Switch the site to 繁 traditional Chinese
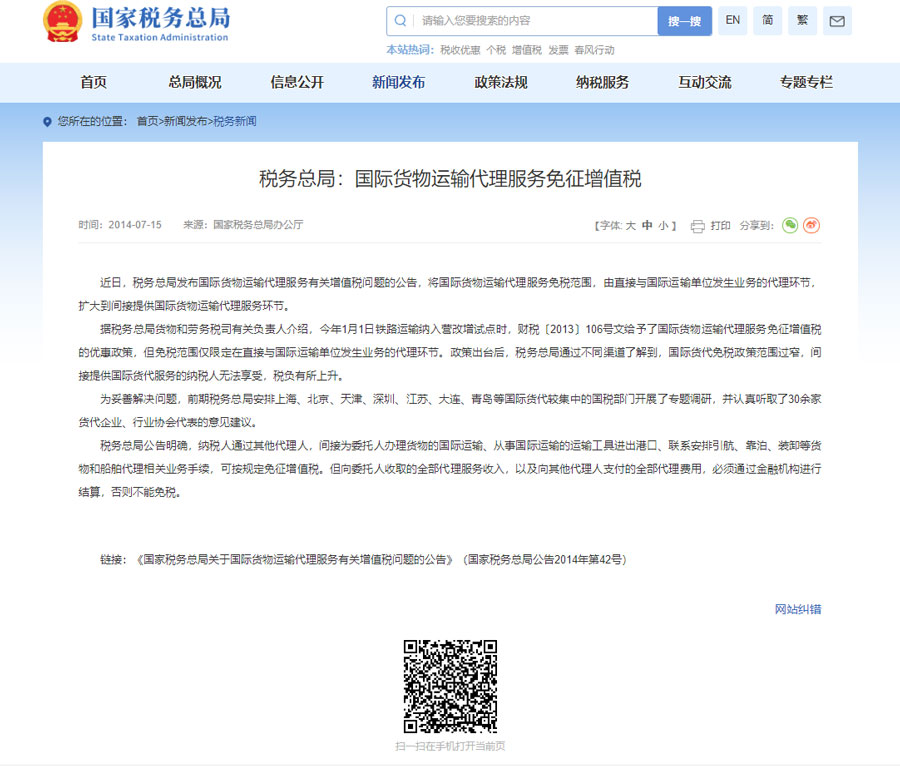 [x=802, y=21]
